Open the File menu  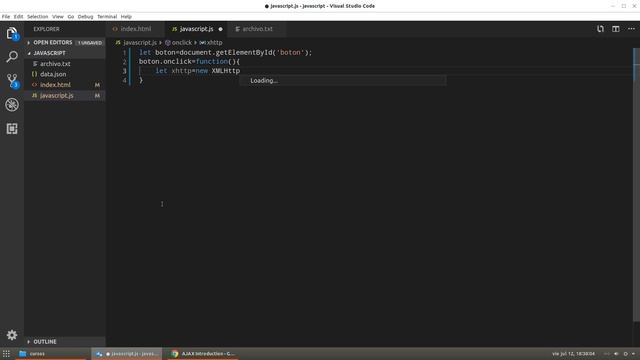6,17
